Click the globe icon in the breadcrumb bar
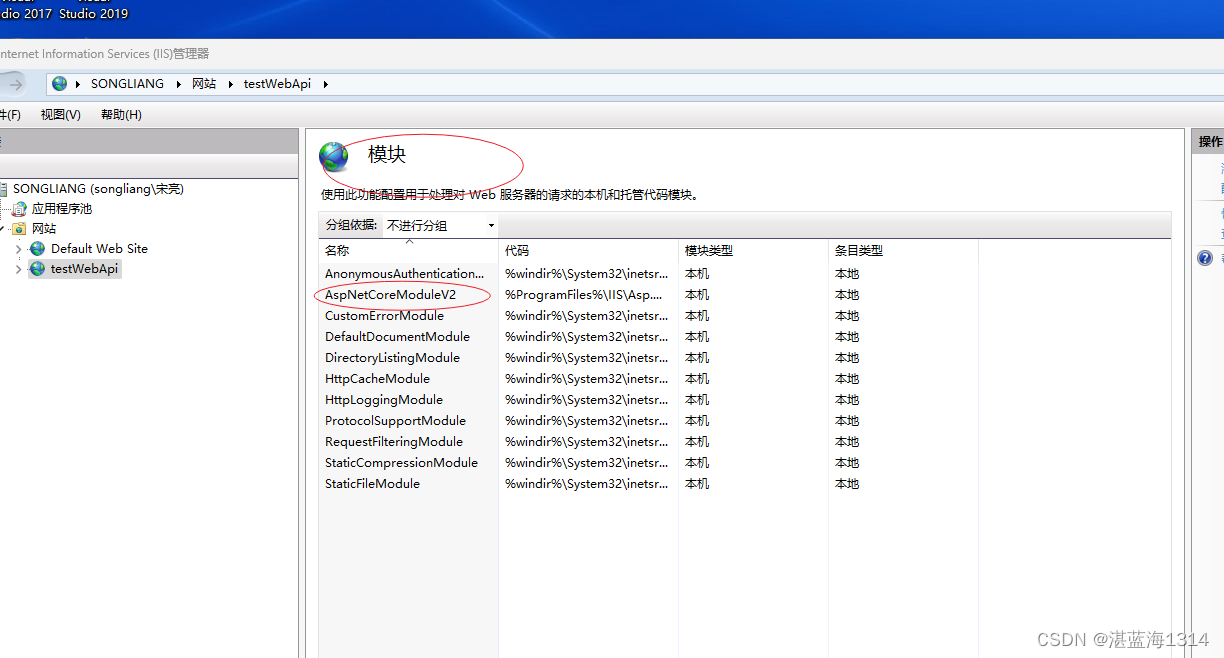 (x=58, y=83)
